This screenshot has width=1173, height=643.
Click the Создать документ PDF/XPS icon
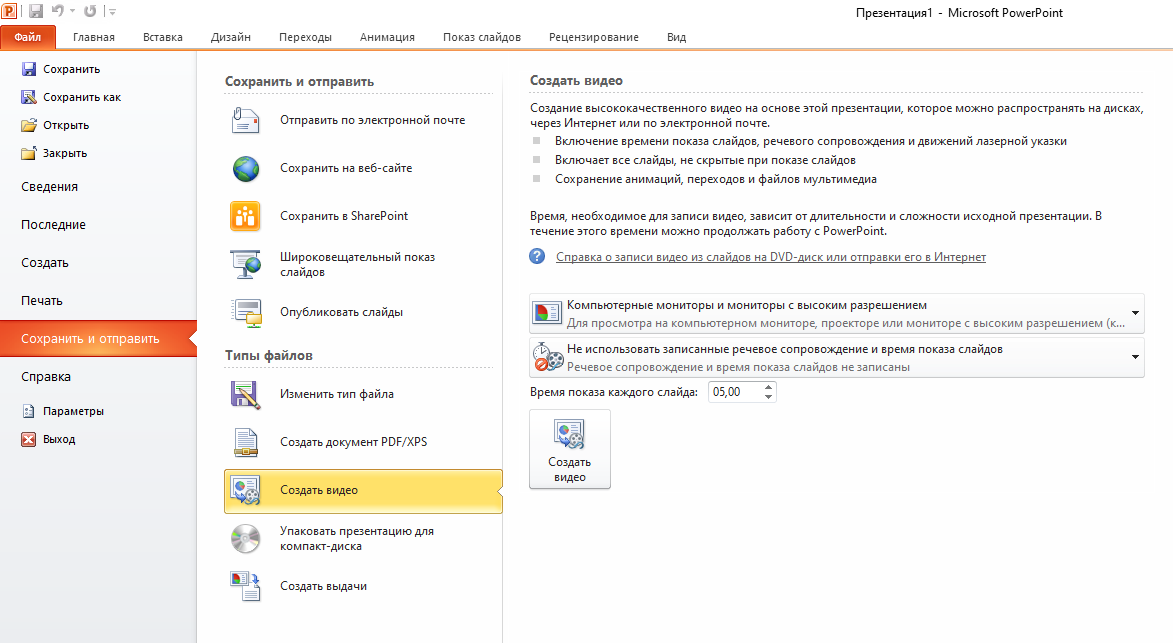[x=245, y=443]
